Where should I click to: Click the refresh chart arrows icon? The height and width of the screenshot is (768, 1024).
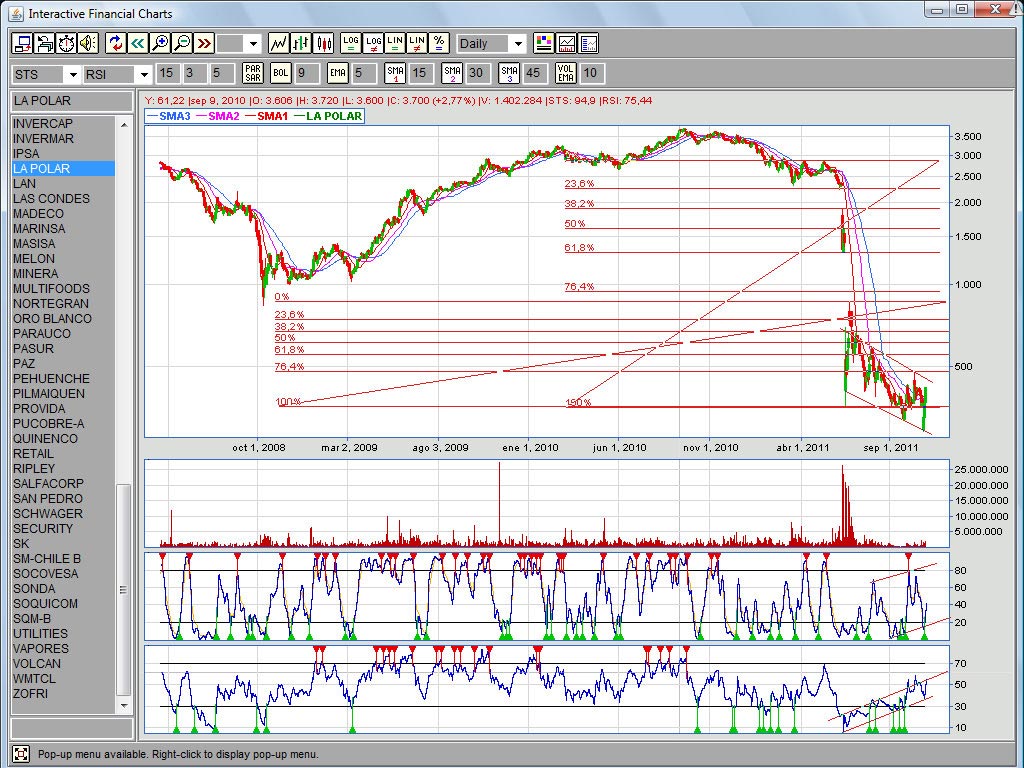click(115, 43)
